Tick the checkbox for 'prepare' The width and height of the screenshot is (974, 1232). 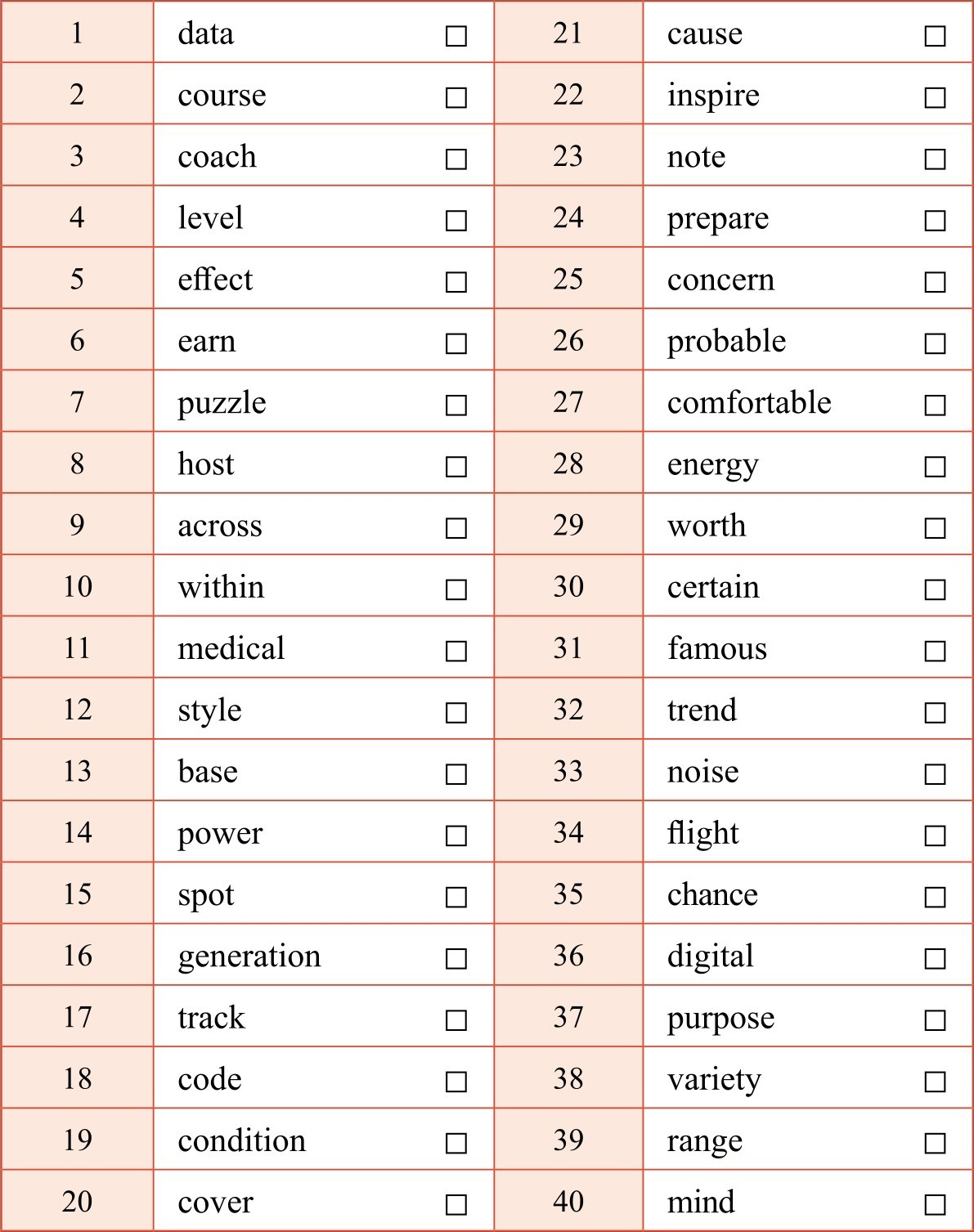[x=935, y=221]
